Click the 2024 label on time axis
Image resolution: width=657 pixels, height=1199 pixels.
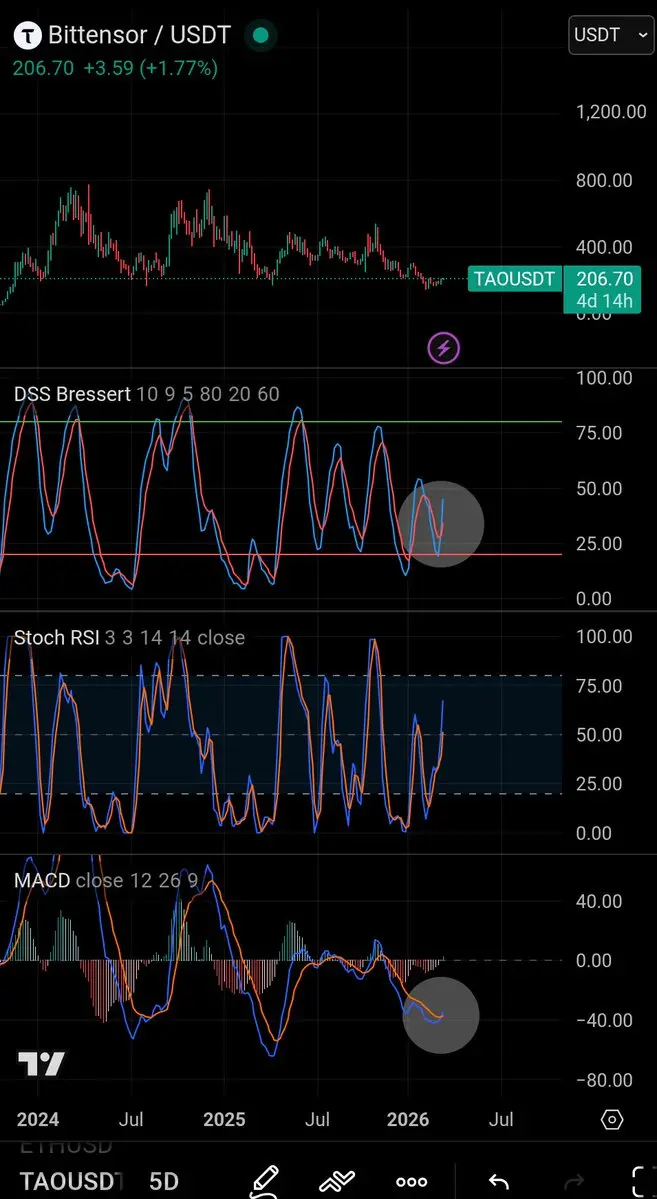tap(38, 1120)
